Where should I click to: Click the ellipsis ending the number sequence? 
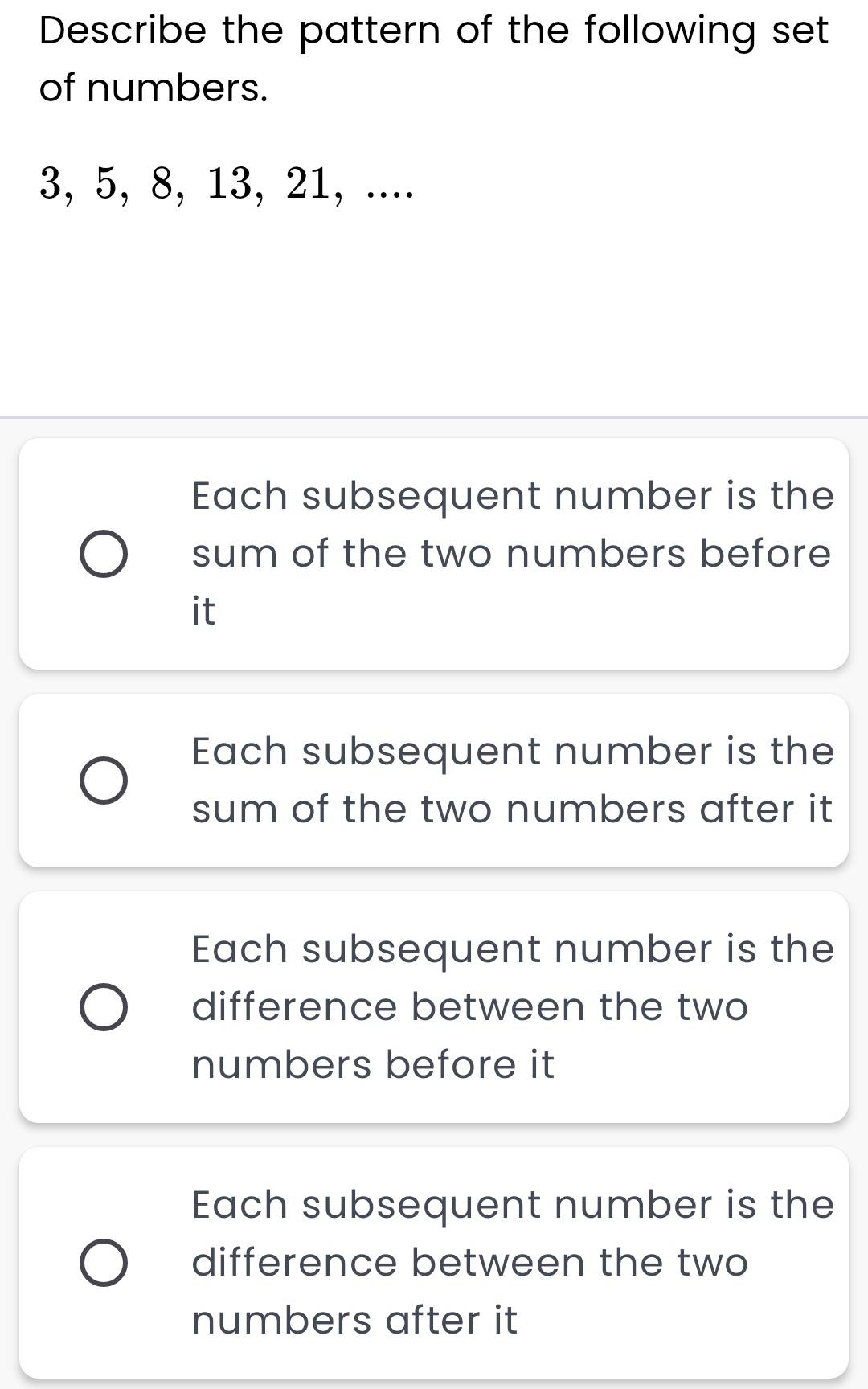tap(389, 193)
